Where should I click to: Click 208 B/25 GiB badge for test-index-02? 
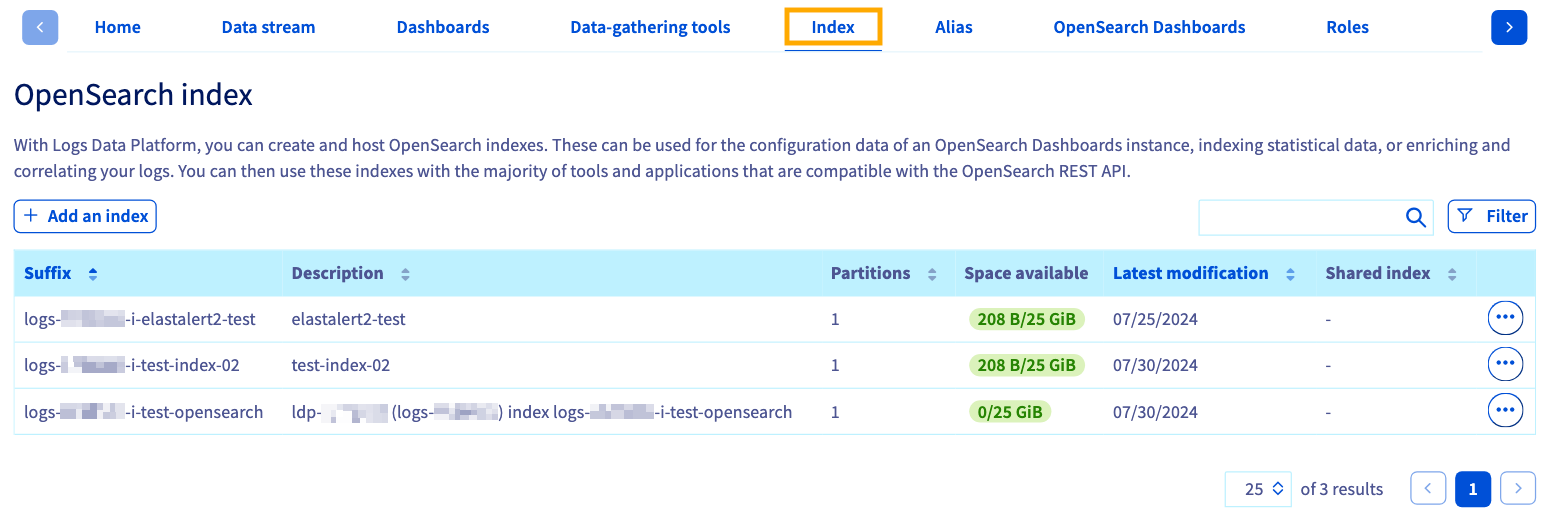point(1026,365)
